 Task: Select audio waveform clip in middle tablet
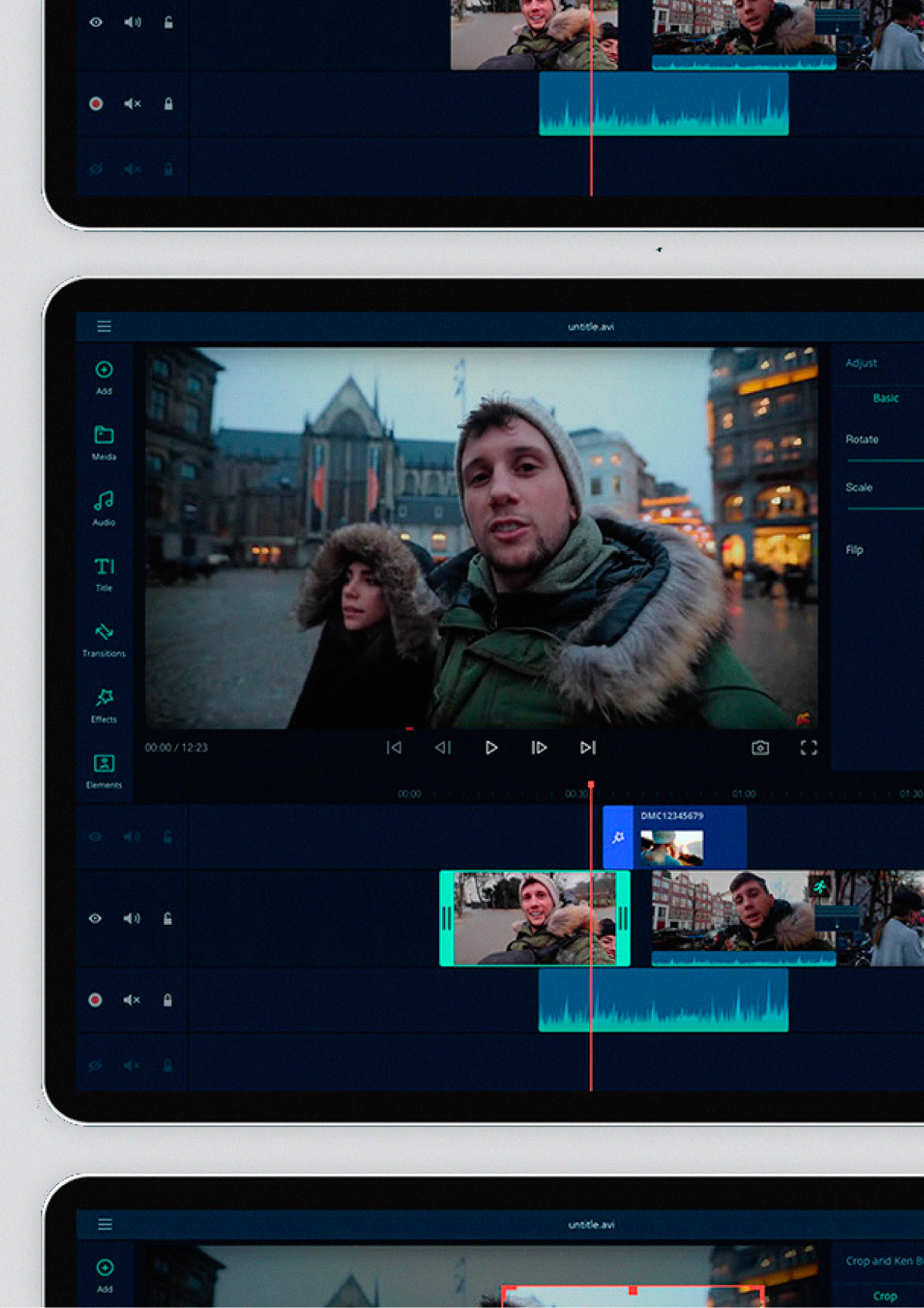(x=663, y=1001)
